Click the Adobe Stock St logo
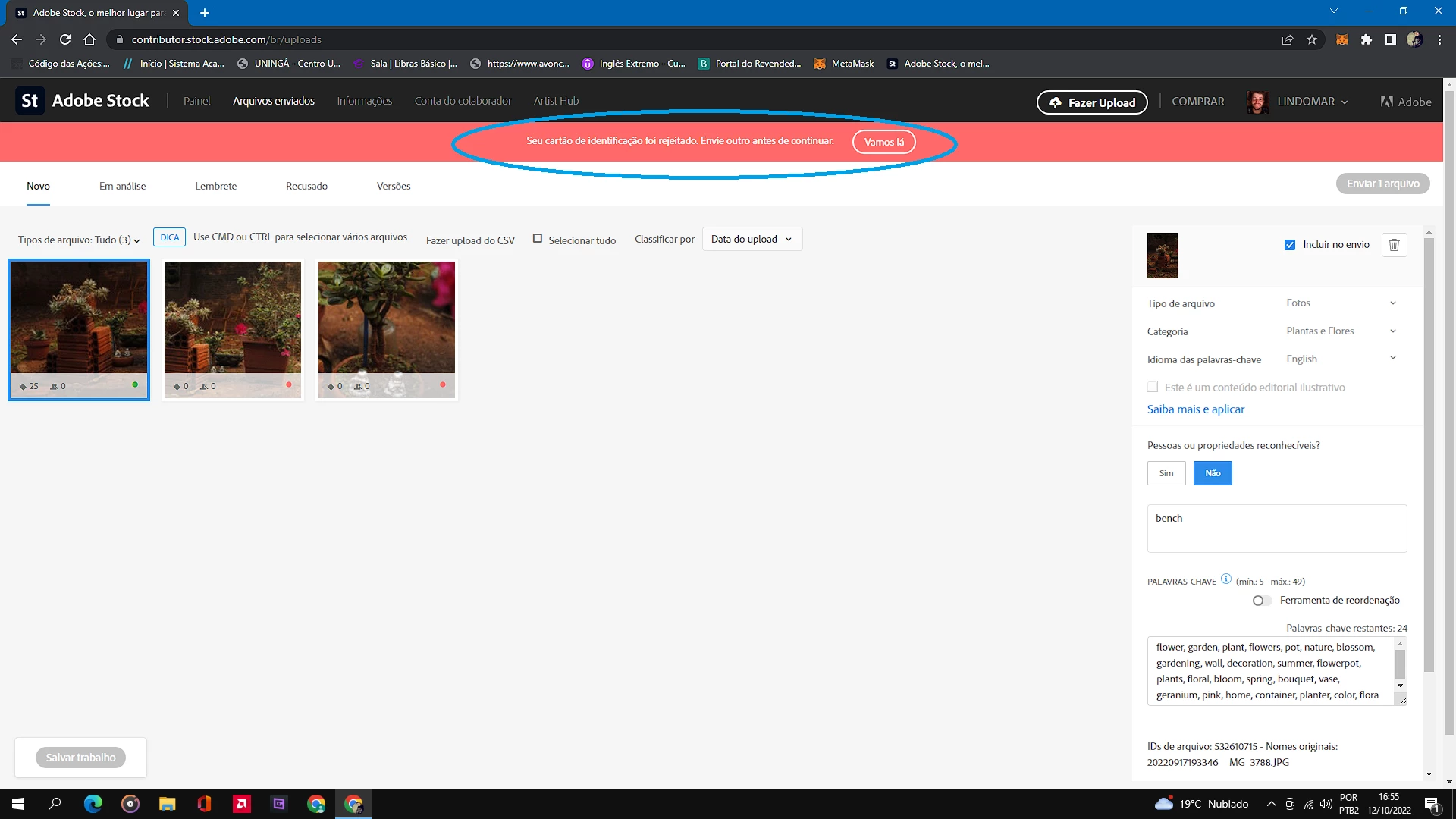Viewport: 1456px width, 819px height. coord(30,101)
